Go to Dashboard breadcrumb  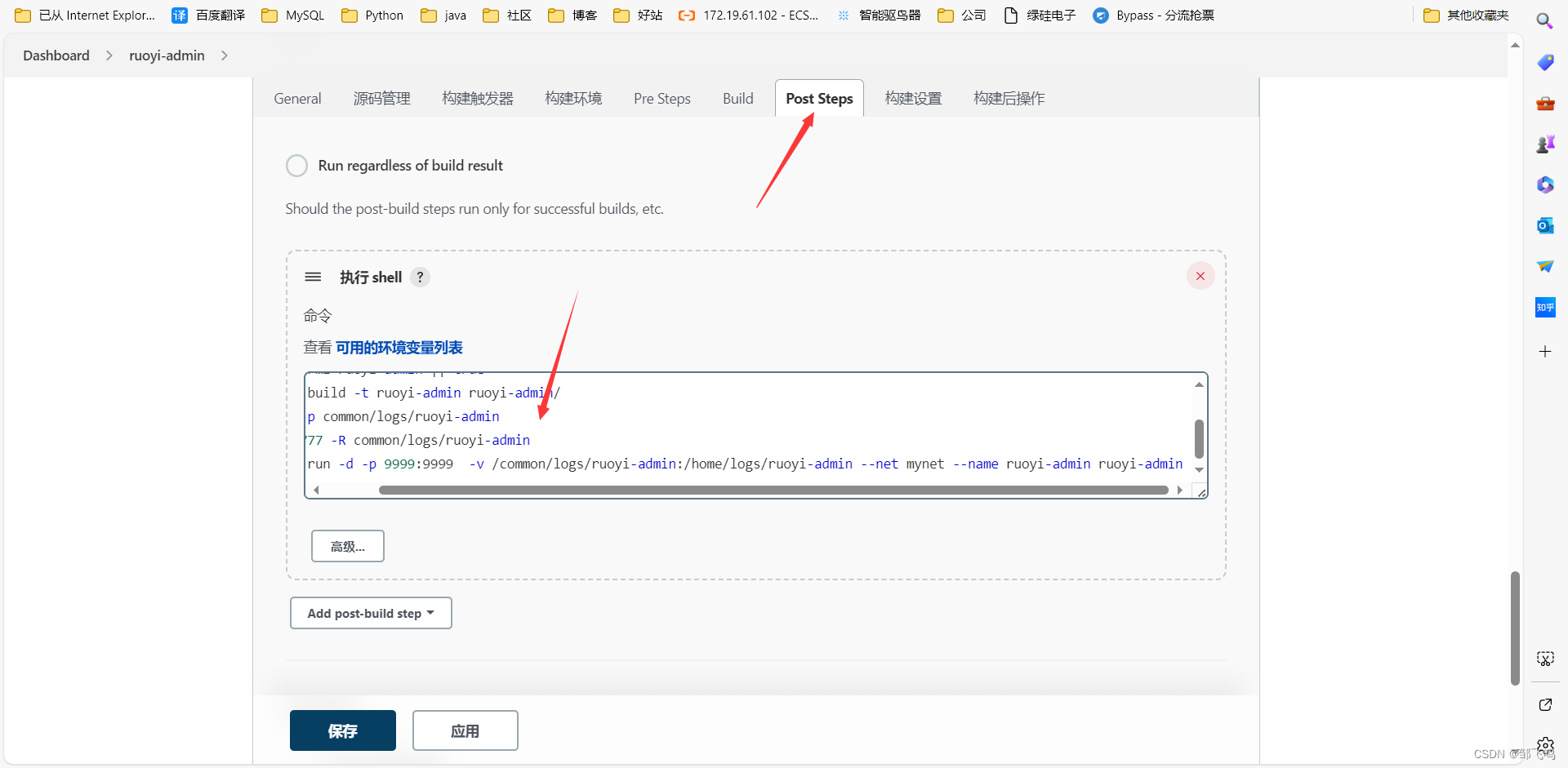[x=56, y=55]
